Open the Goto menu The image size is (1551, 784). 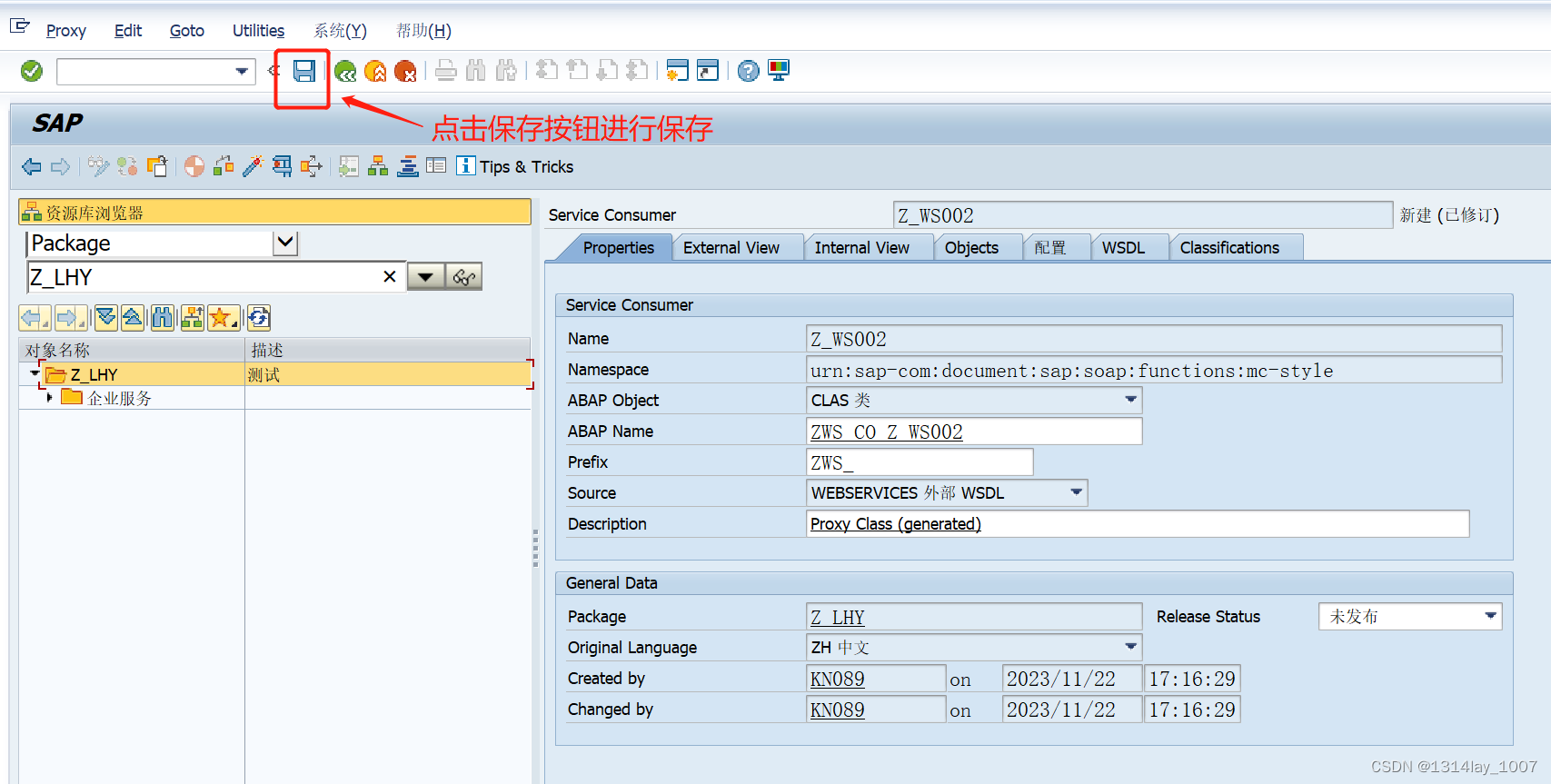tap(187, 30)
